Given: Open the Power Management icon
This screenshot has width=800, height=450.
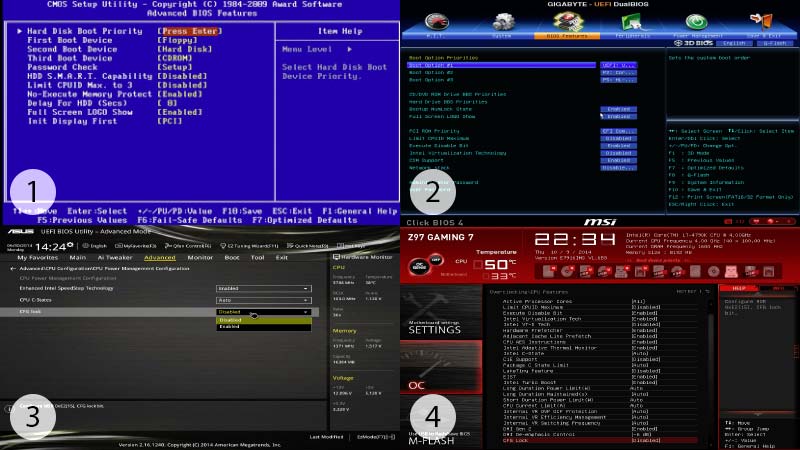Looking at the screenshot, I should click(x=697, y=23).
